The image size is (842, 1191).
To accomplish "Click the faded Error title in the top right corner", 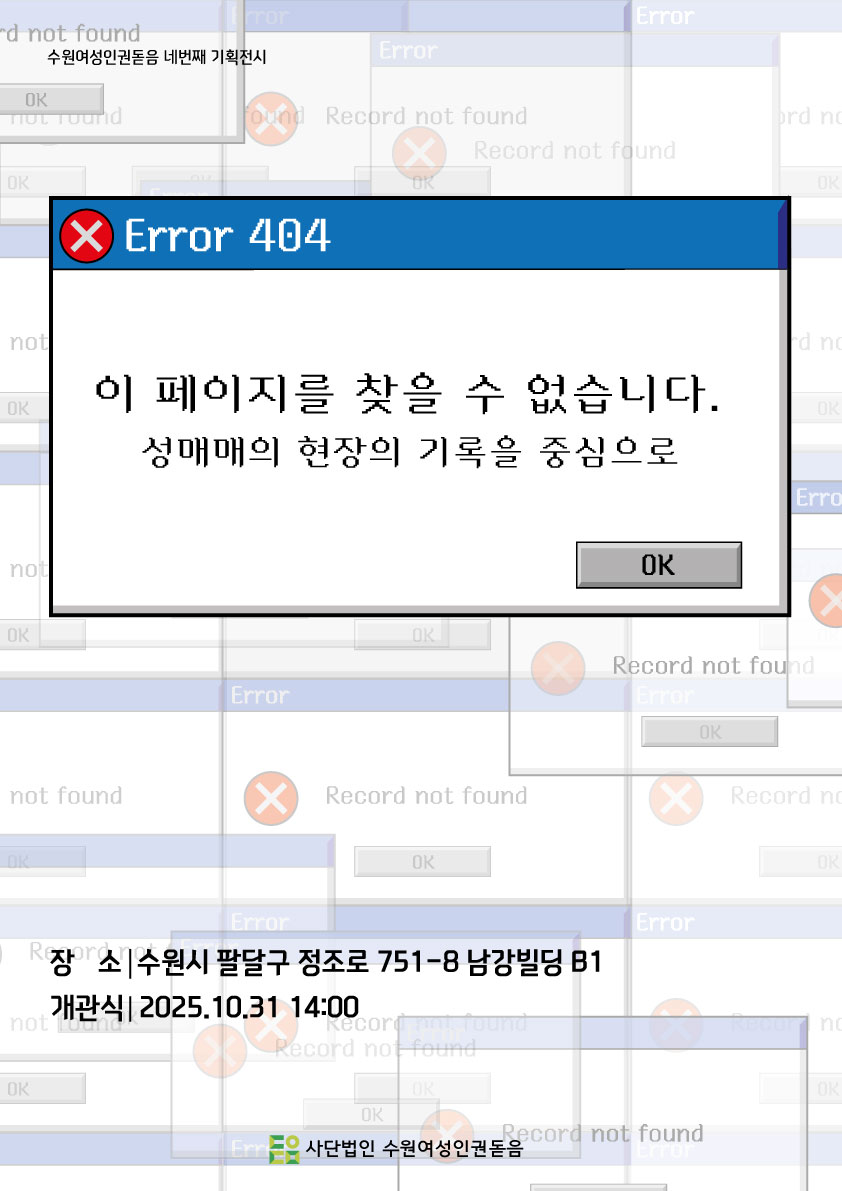I will coord(665,16).
